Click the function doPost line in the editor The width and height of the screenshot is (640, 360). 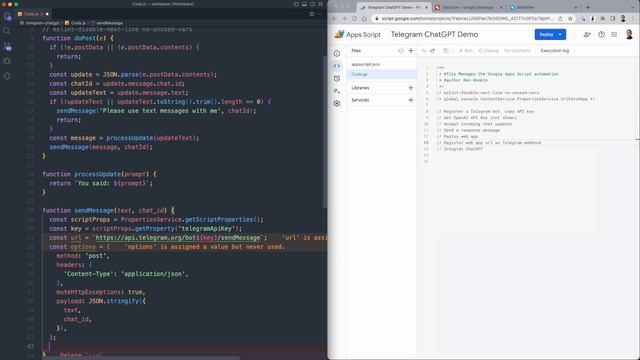[78, 38]
